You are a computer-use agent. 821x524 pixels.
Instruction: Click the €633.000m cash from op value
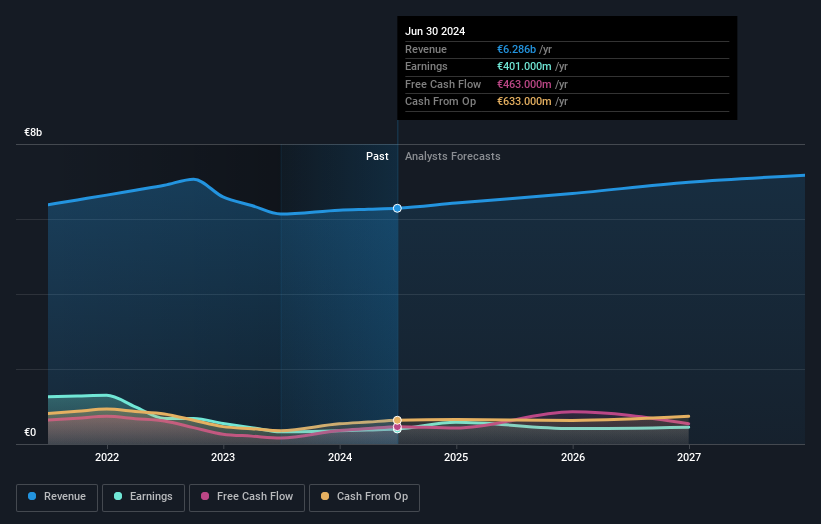pos(524,102)
